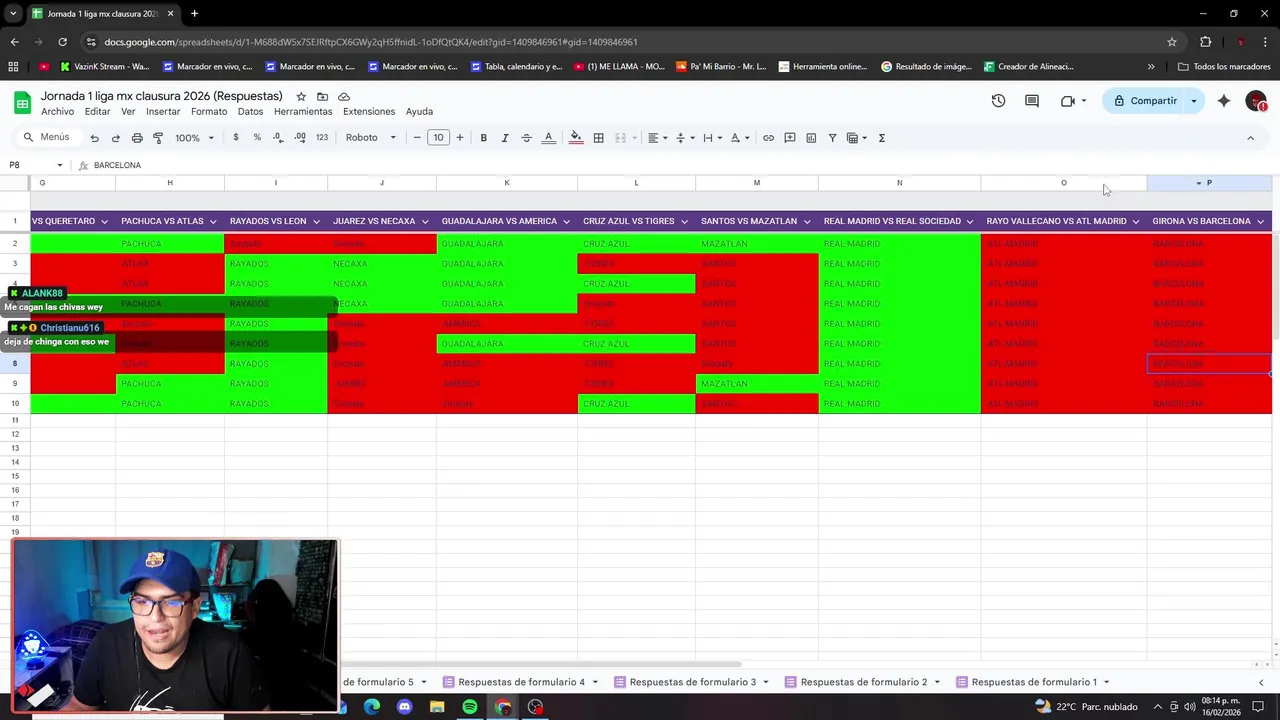Bookmark this page with the star
This screenshot has width=1280, height=720.
tap(1172, 42)
